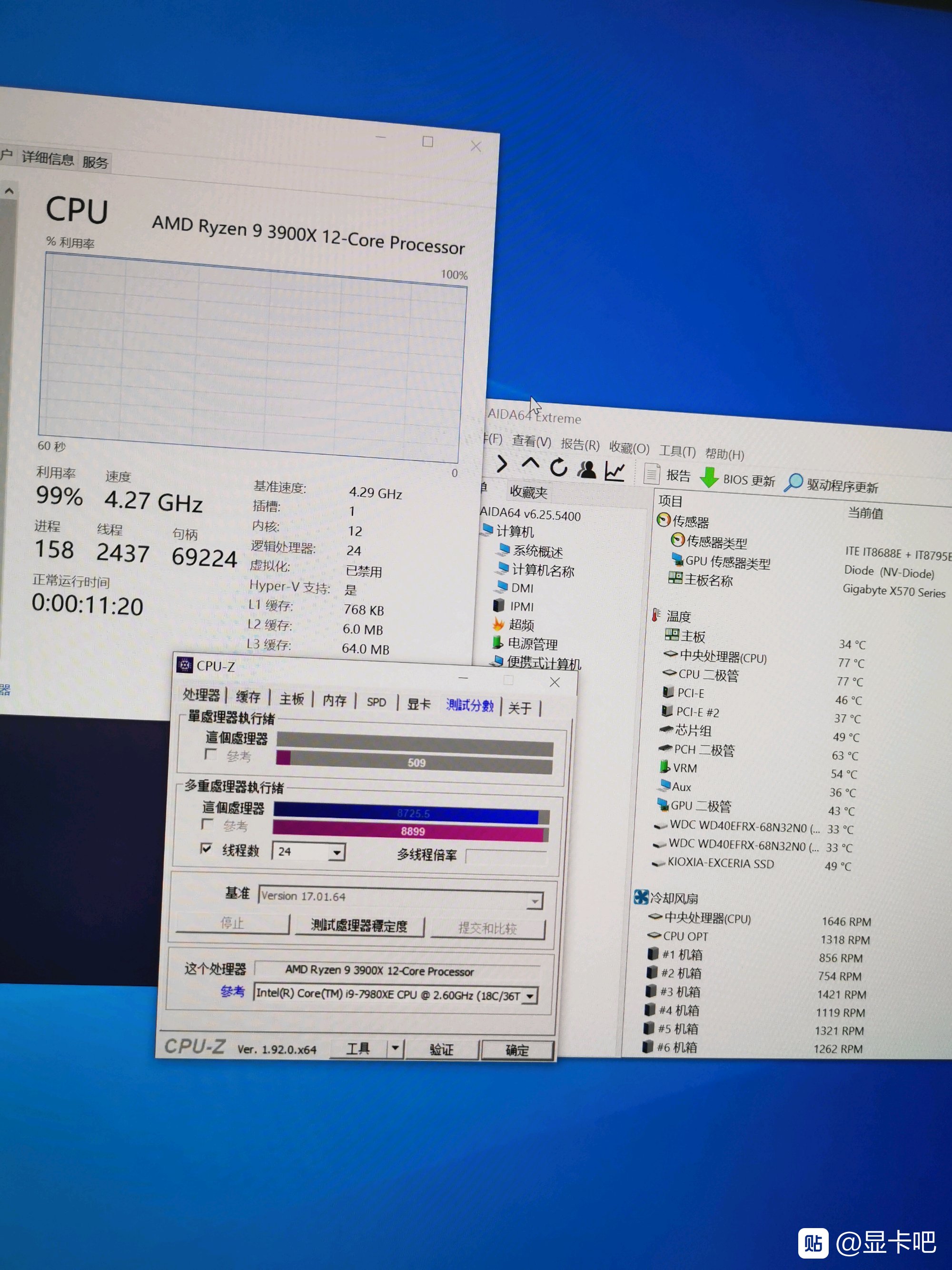Open the AIDA64 graph chart icon

tap(615, 471)
